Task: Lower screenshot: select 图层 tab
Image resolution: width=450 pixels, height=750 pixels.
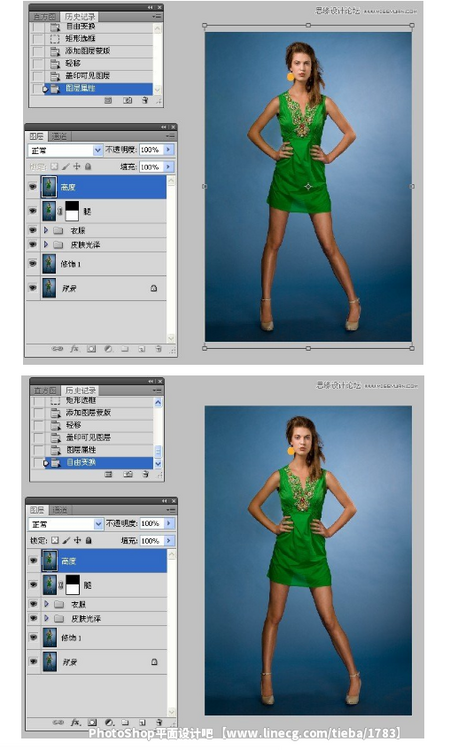Action: point(37,510)
